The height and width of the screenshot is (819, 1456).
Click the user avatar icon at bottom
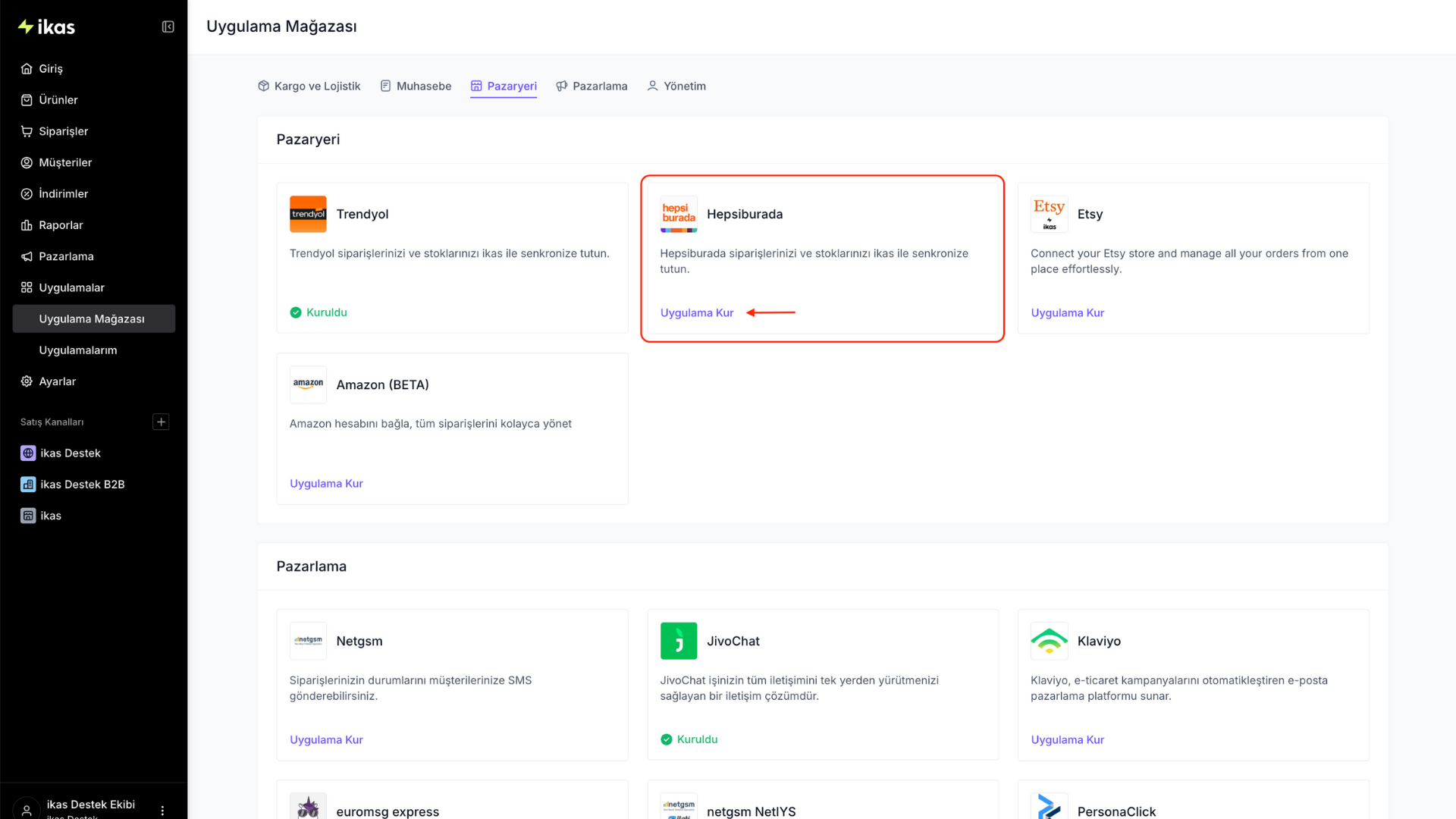coord(27,810)
